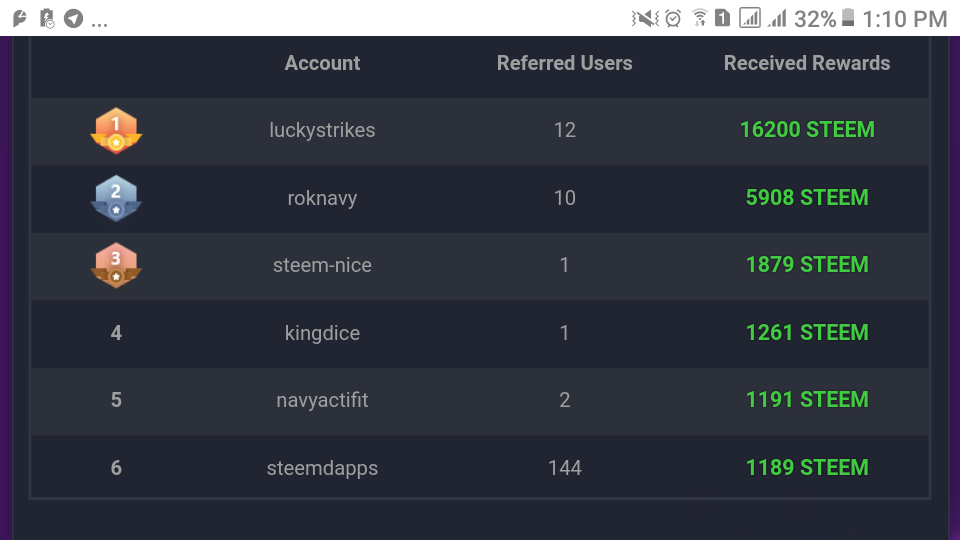Click the 16200 STEEM reward value
The width and height of the screenshot is (960, 540).
[807, 130]
